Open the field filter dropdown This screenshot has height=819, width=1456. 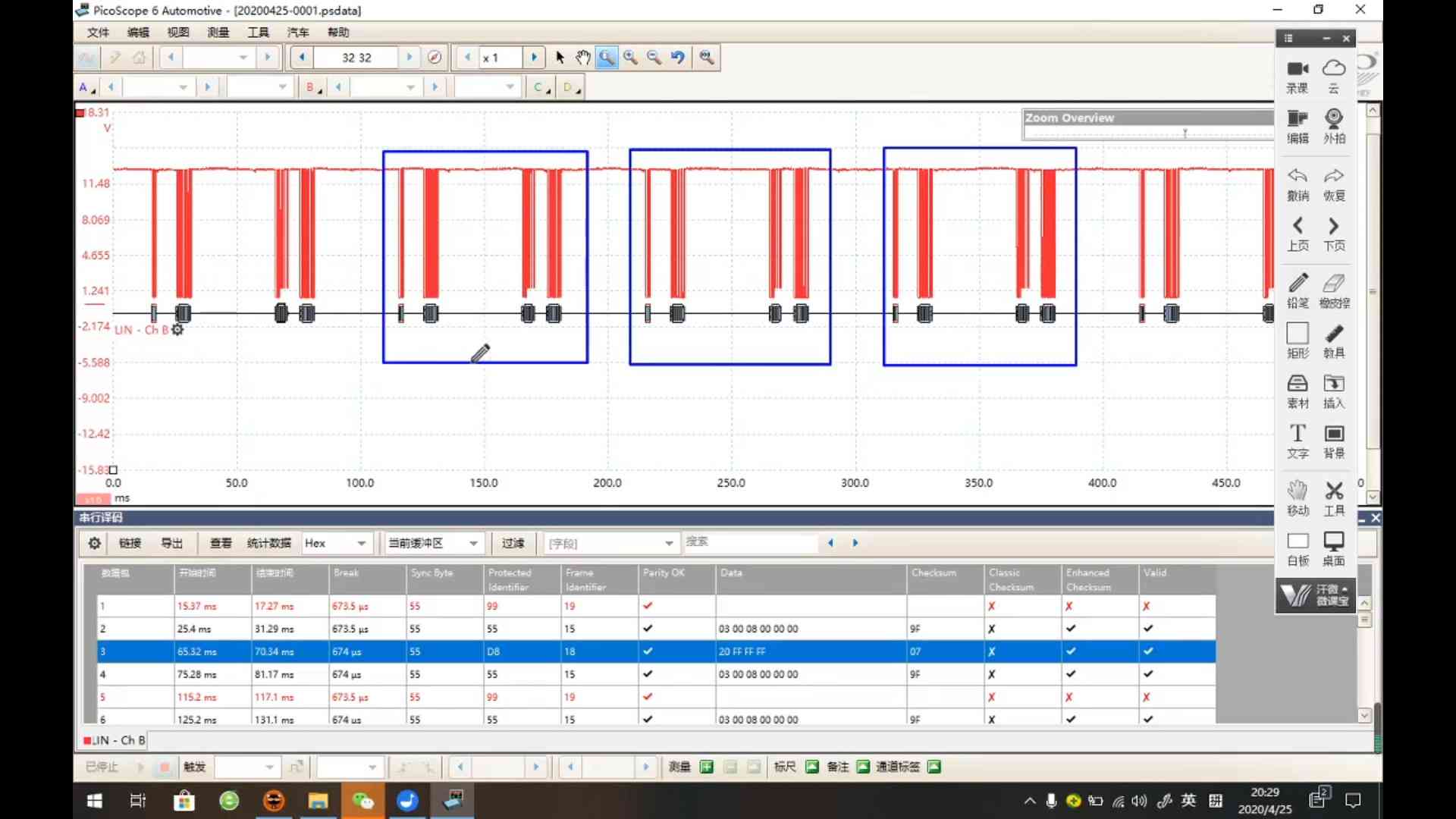pos(668,543)
